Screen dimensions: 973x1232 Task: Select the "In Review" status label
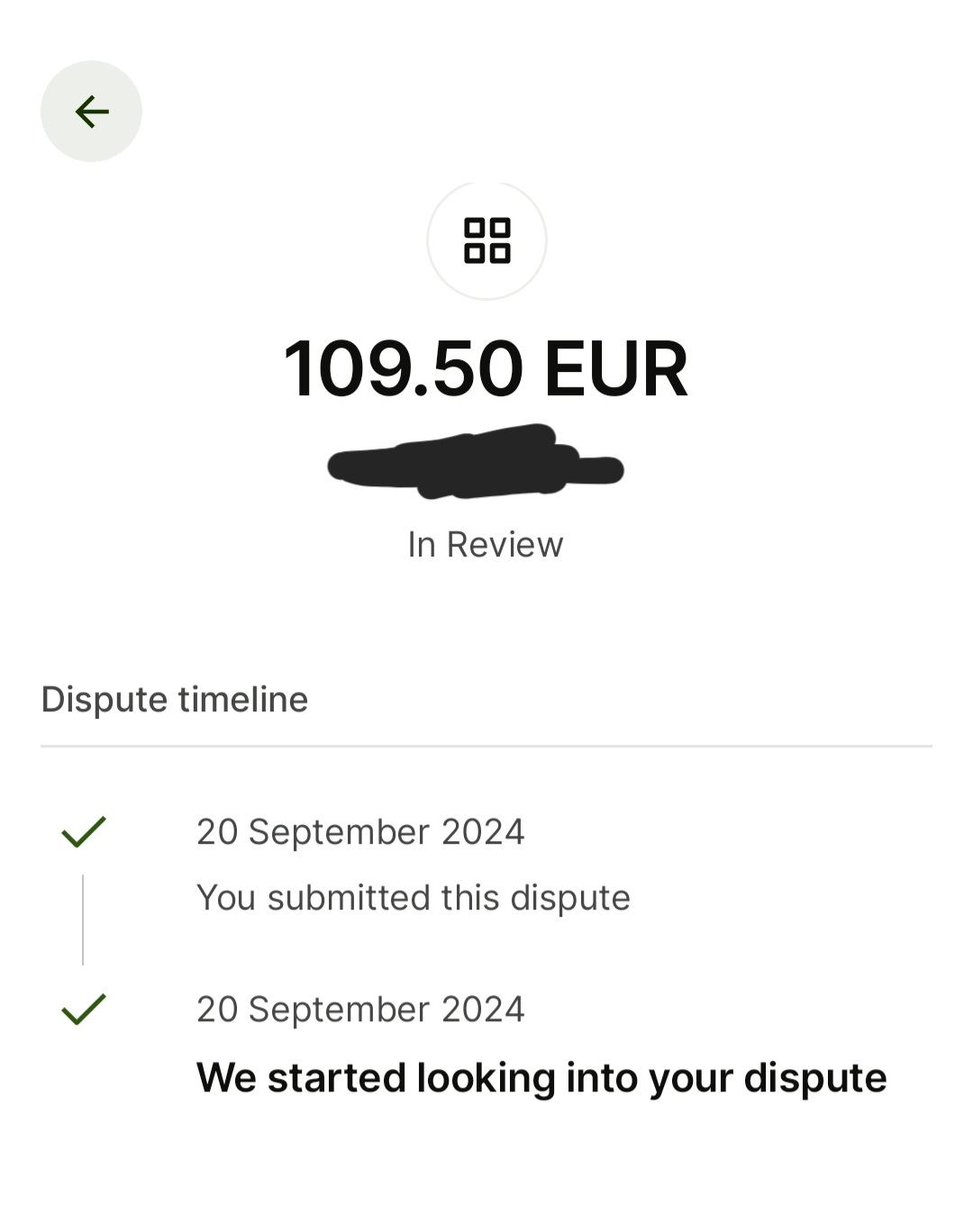(x=486, y=544)
